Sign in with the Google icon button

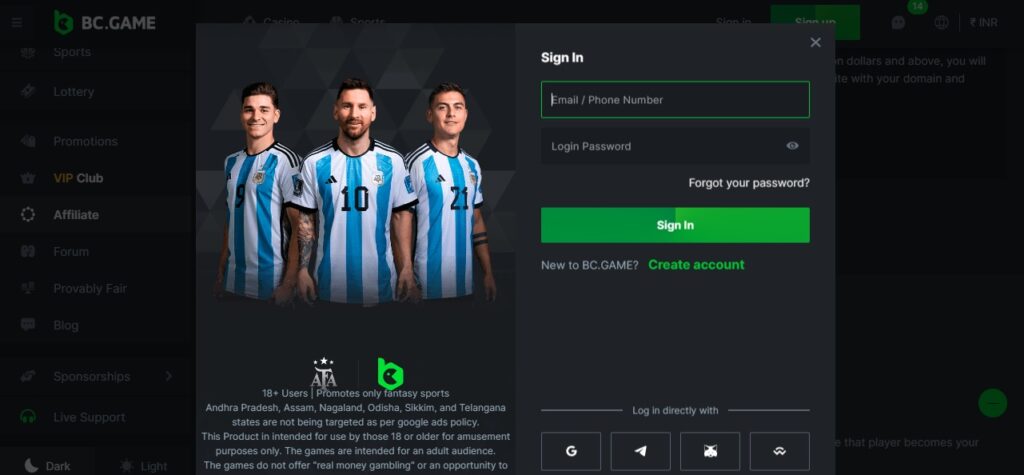click(571, 451)
